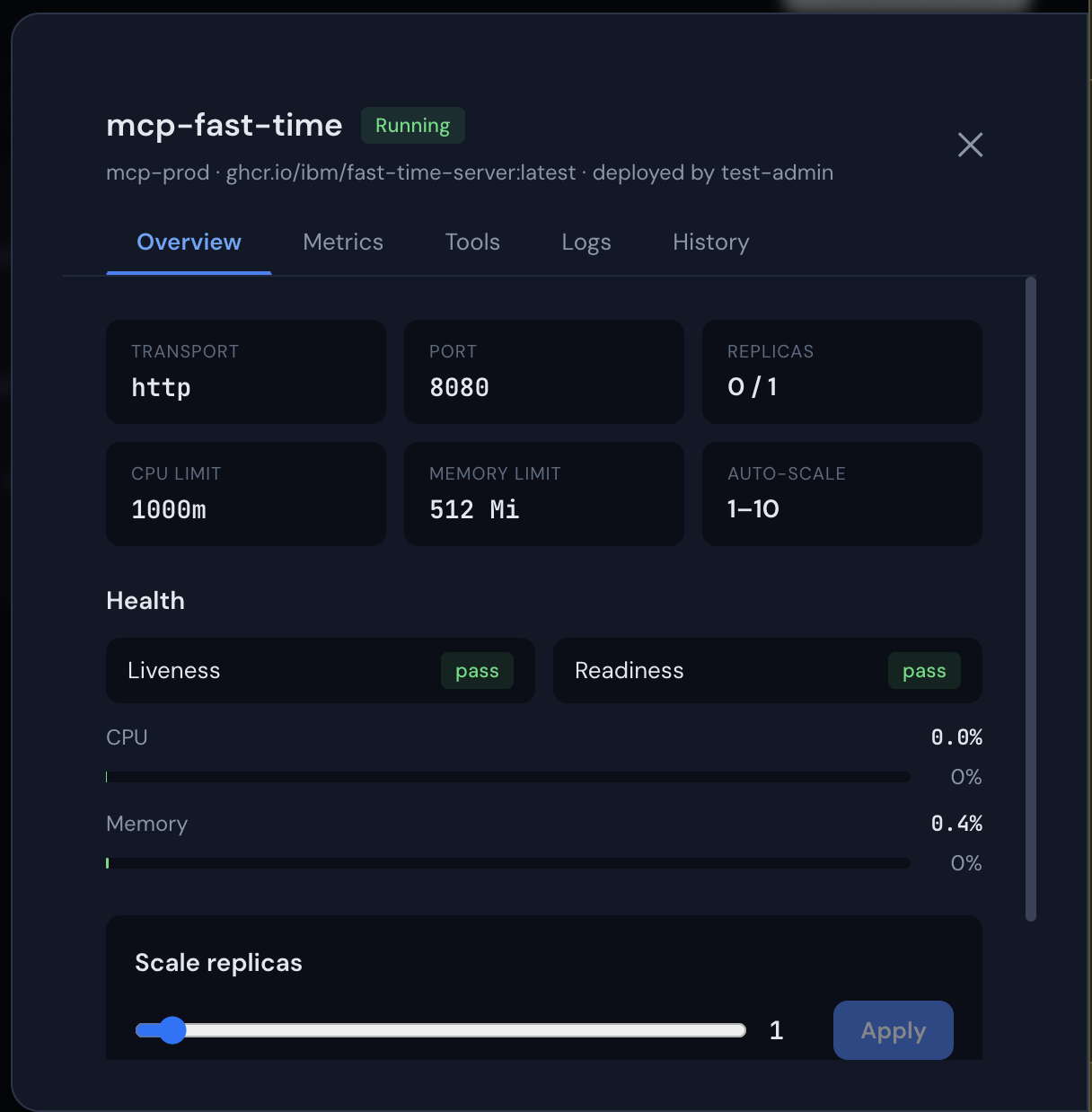Click the CPU label above usage bar
Image resolution: width=1092 pixels, height=1112 pixels.
(127, 737)
